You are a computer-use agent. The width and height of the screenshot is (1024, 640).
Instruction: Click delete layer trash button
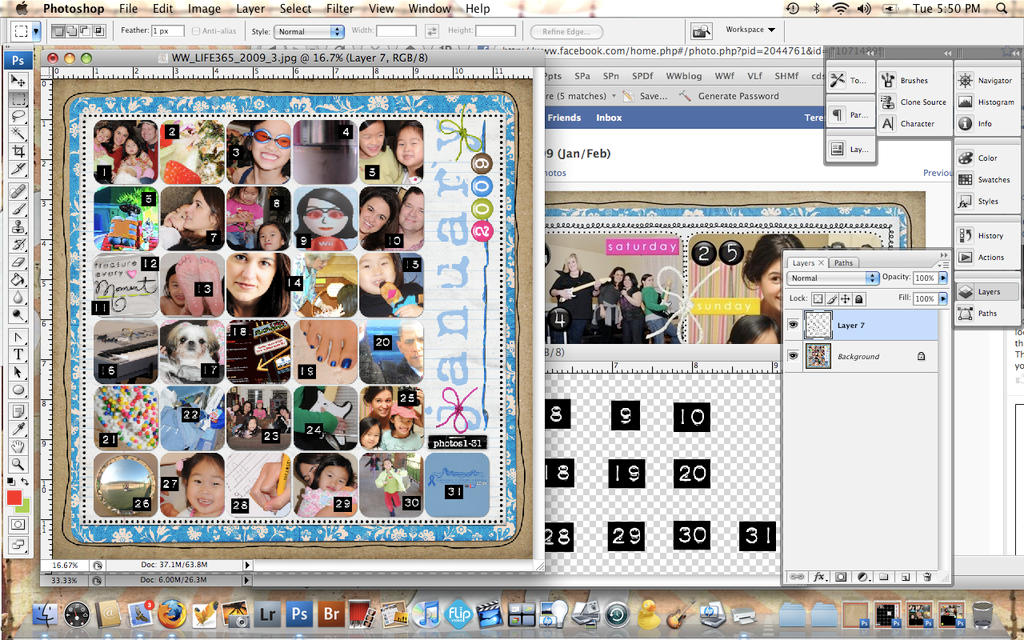(x=927, y=577)
